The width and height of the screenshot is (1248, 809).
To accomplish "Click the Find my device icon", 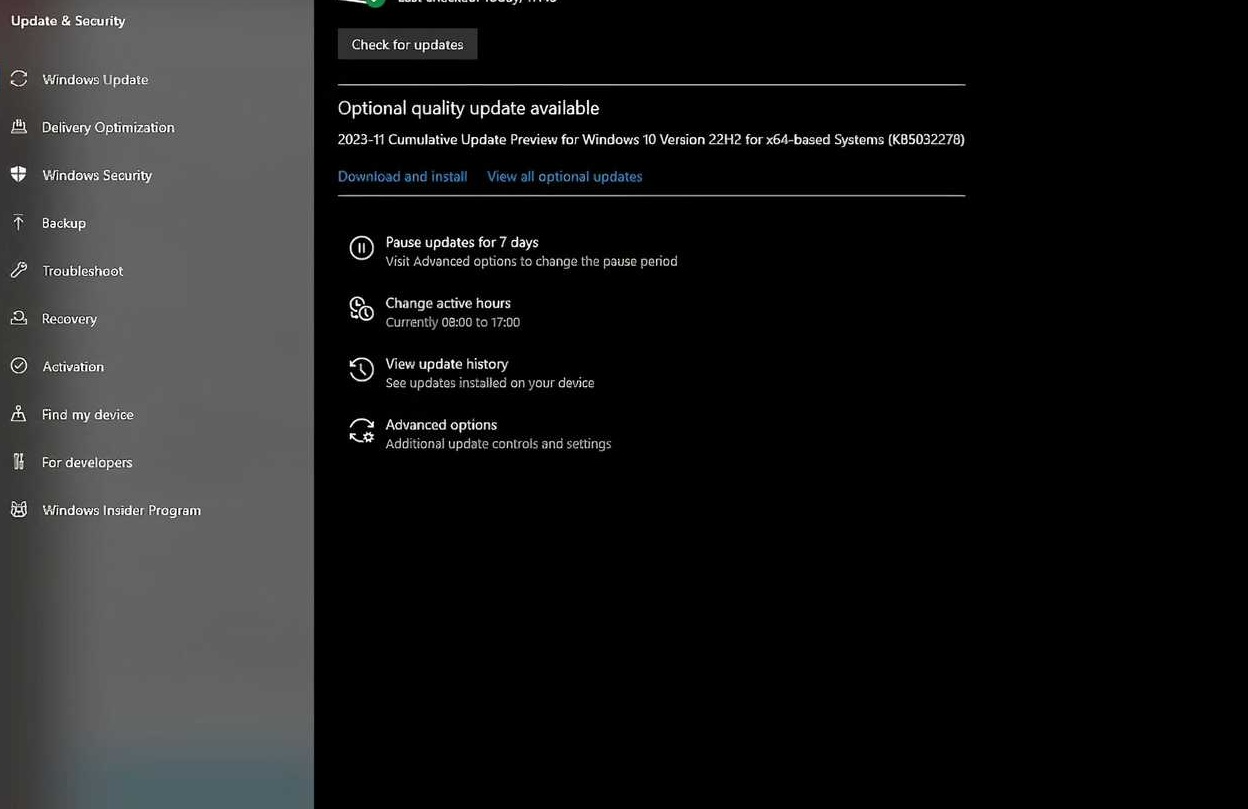I will [18, 414].
